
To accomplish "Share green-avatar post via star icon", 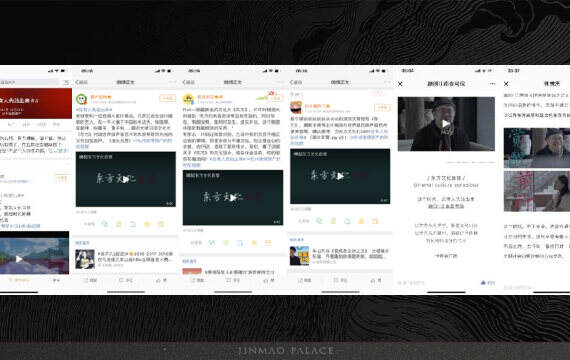I will 147,224.
